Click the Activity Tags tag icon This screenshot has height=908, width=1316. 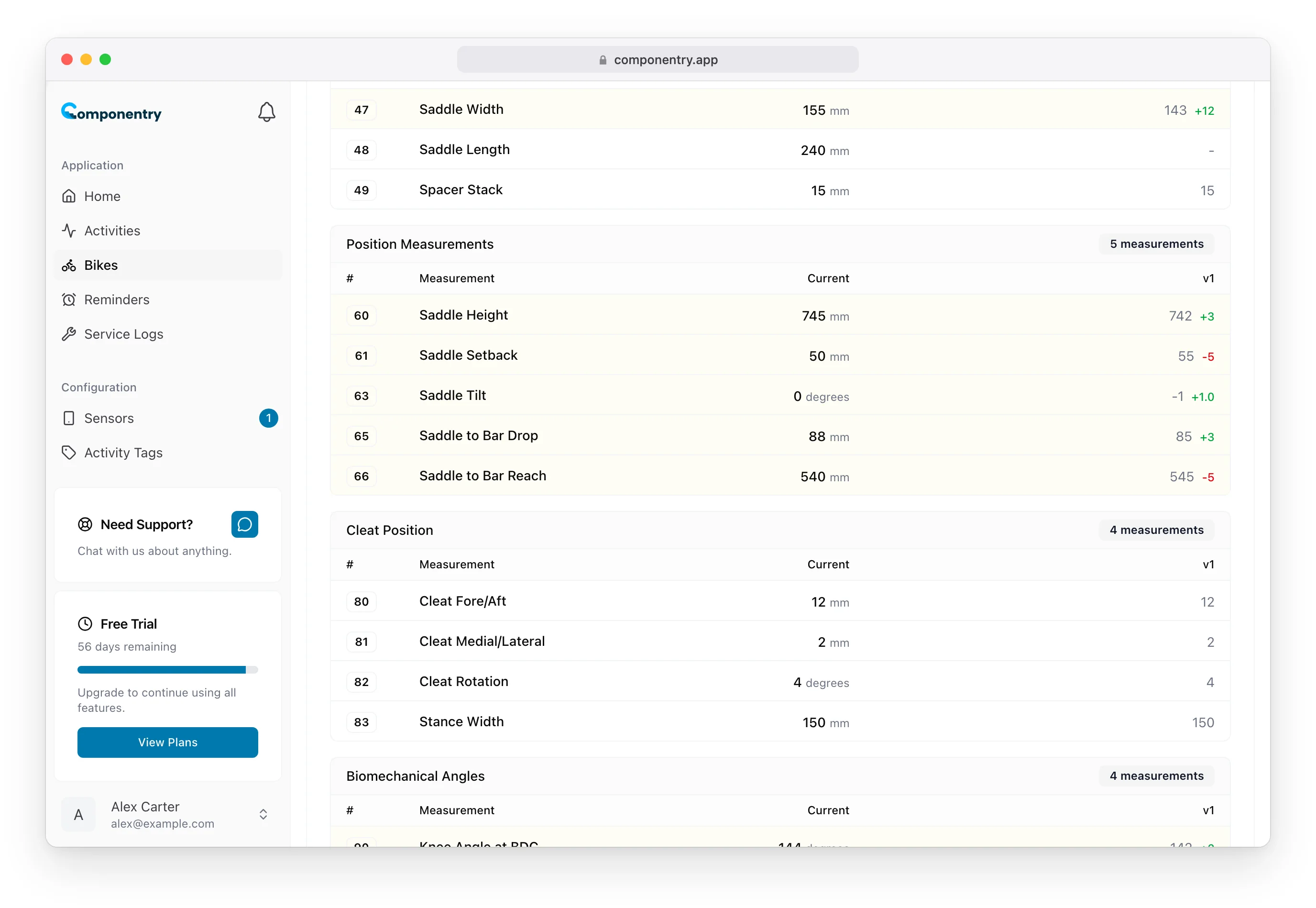click(69, 453)
